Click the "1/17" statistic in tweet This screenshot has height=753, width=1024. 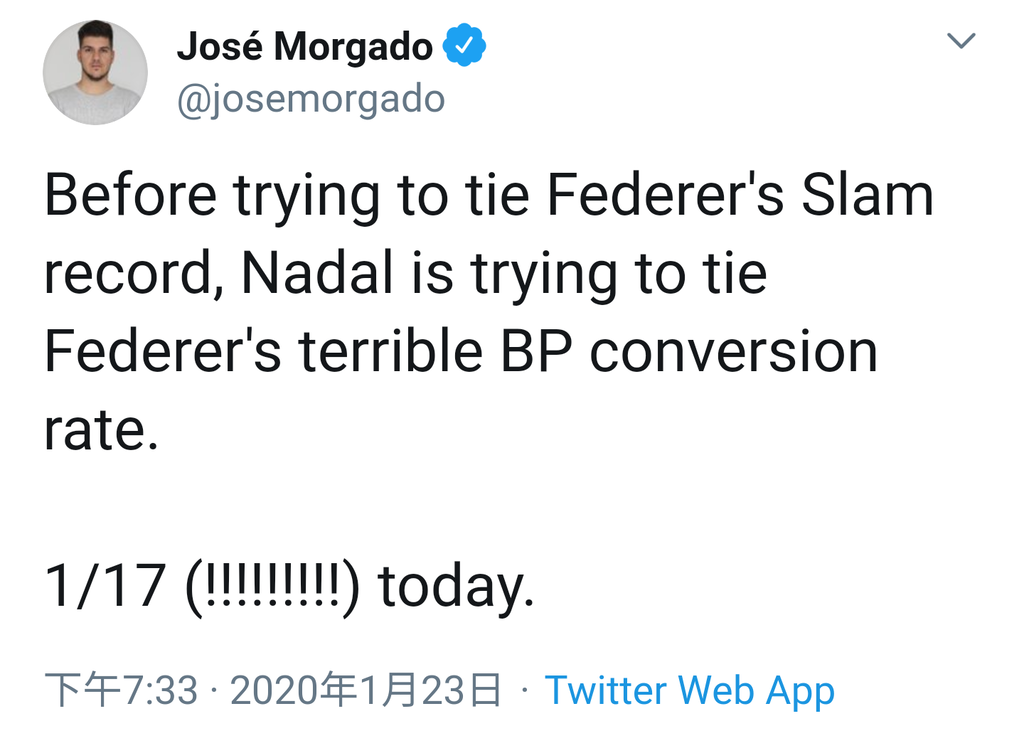104,586
